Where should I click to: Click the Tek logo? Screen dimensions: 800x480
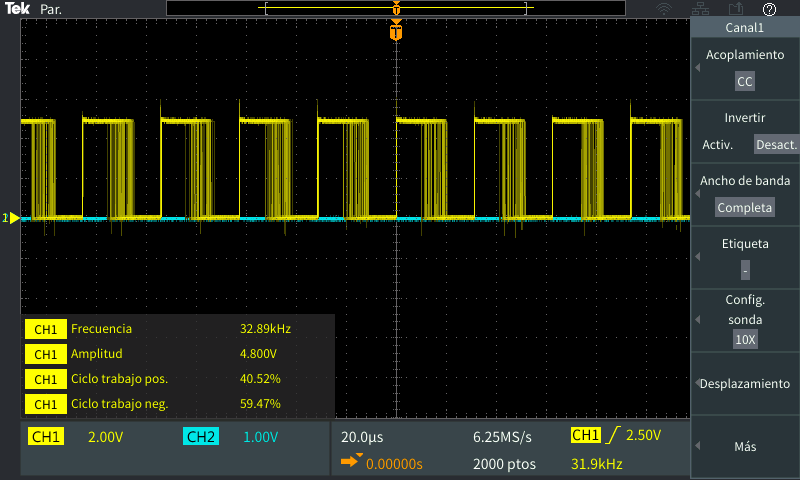17,9
